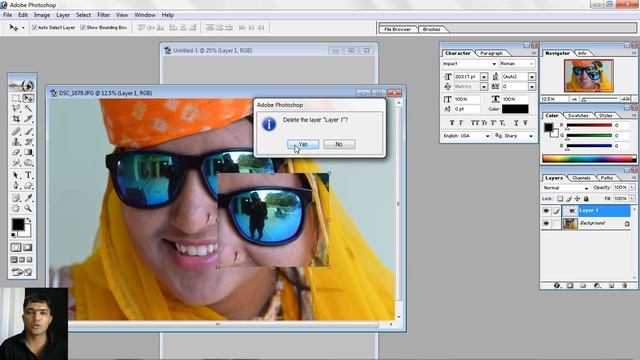Screen dimensions: 640x360
Task: Select the History Brush tool
Action: point(28,142)
